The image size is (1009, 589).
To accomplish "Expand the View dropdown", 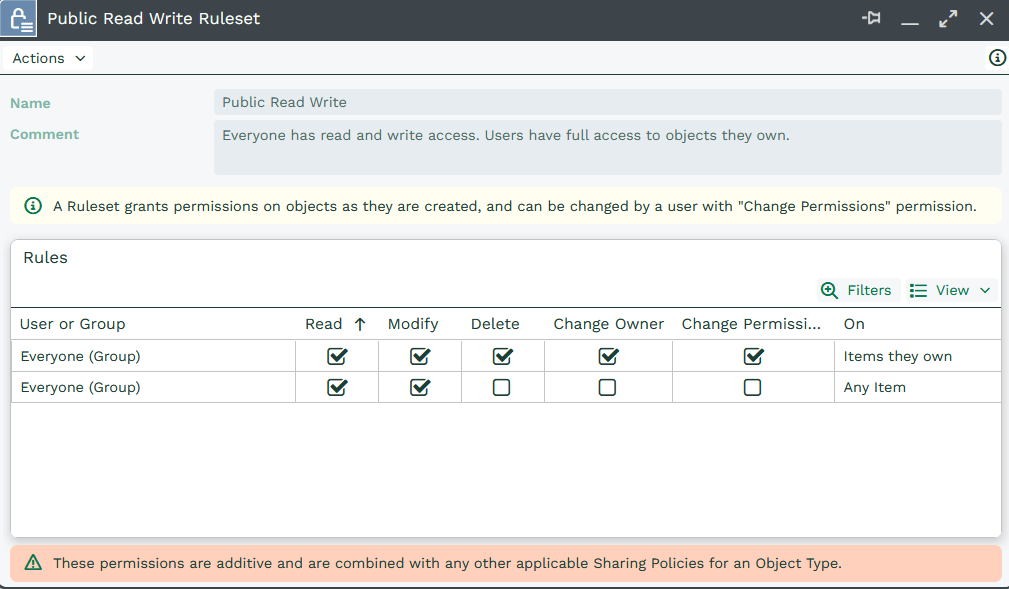I will [951, 290].
